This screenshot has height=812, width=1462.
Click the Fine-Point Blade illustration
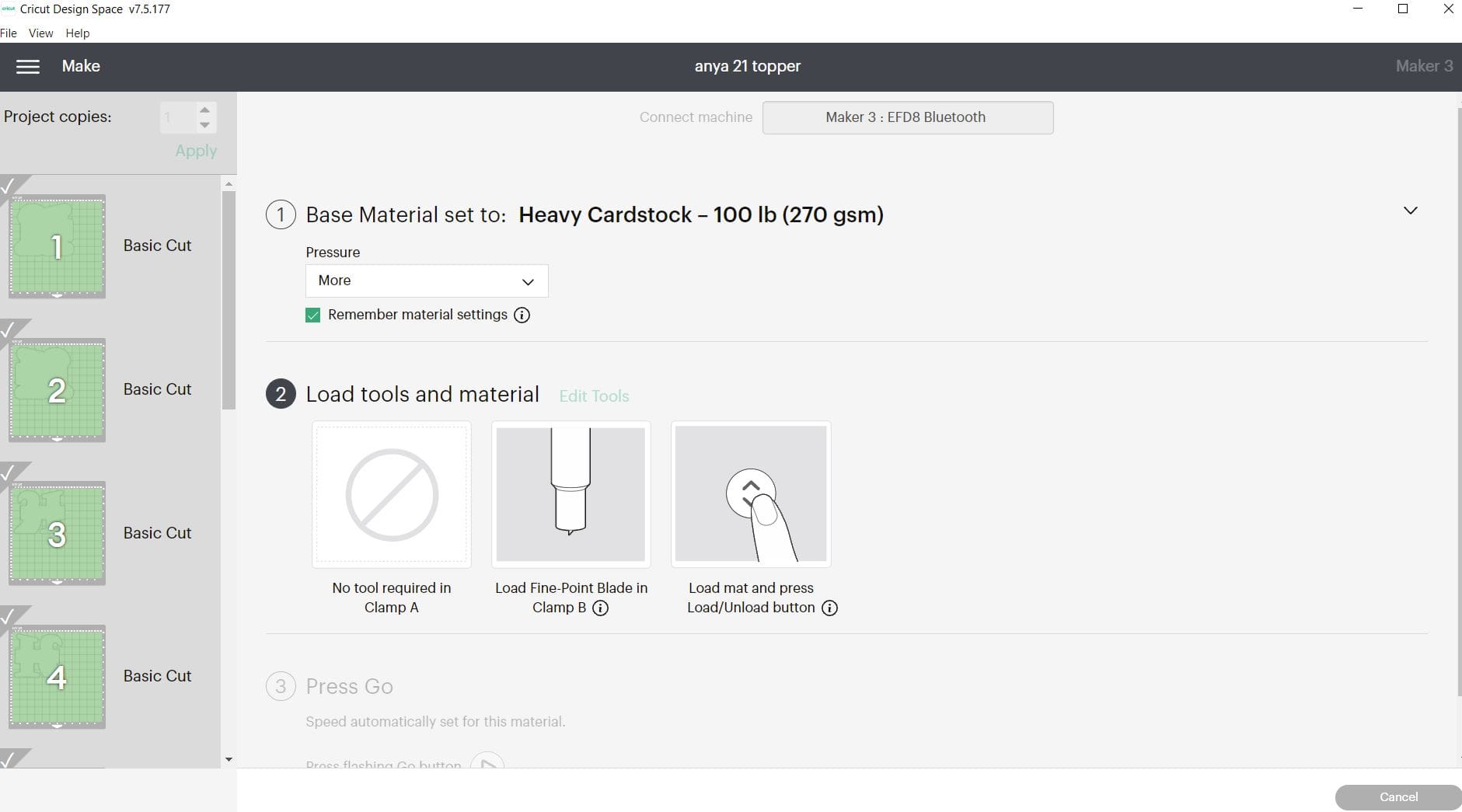pyautogui.click(x=571, y=494)
